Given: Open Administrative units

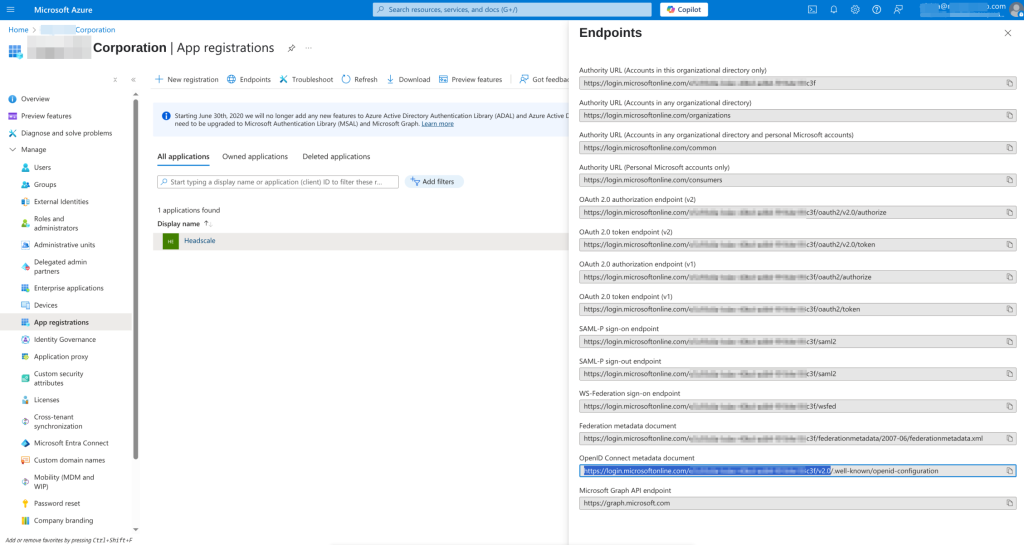Looking at the screenshot, I should 64,245.
